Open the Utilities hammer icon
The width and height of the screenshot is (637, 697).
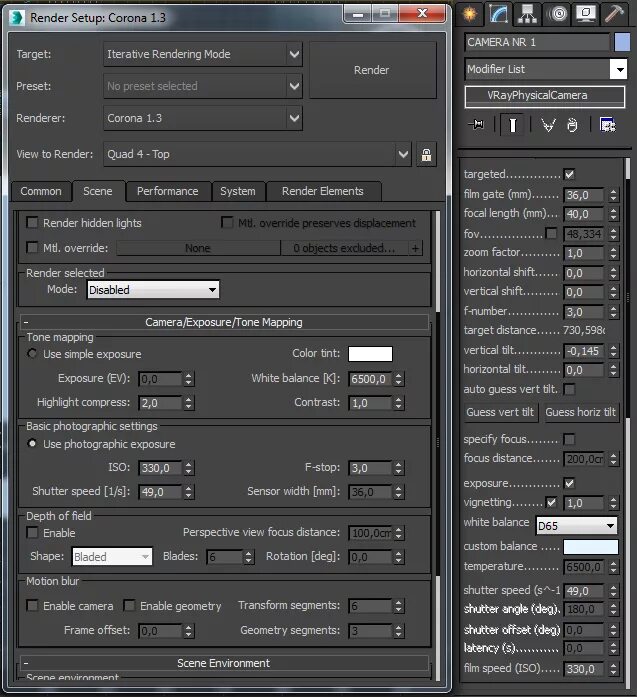tap(614, 14)
